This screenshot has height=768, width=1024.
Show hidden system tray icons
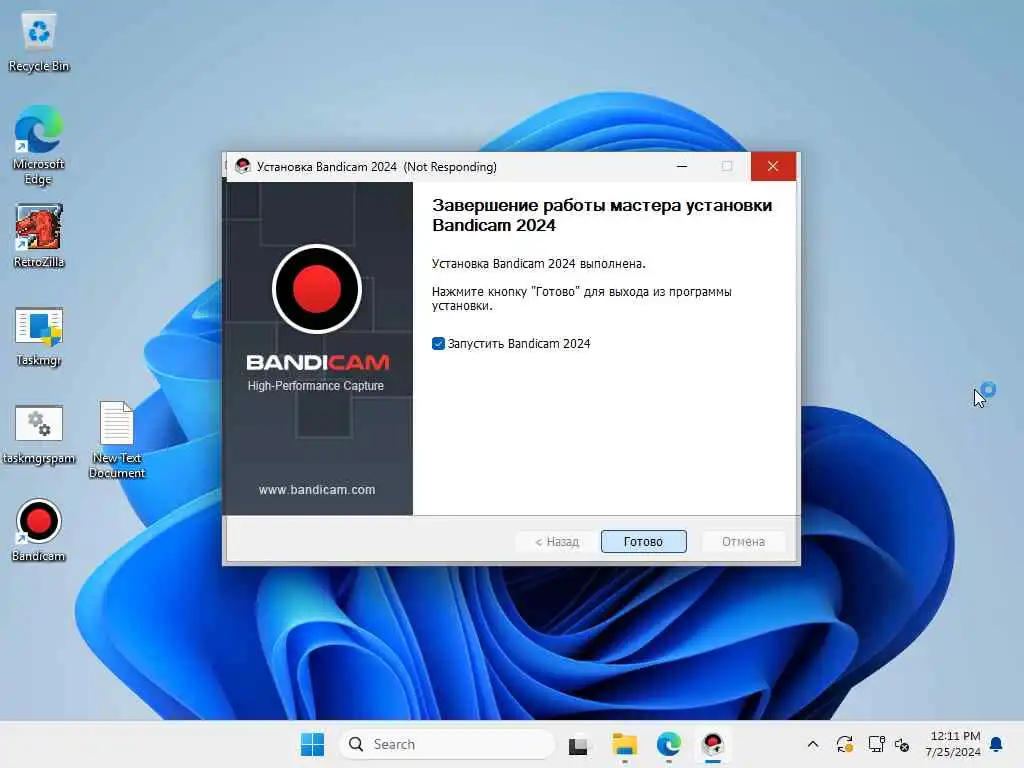[813, 744]
